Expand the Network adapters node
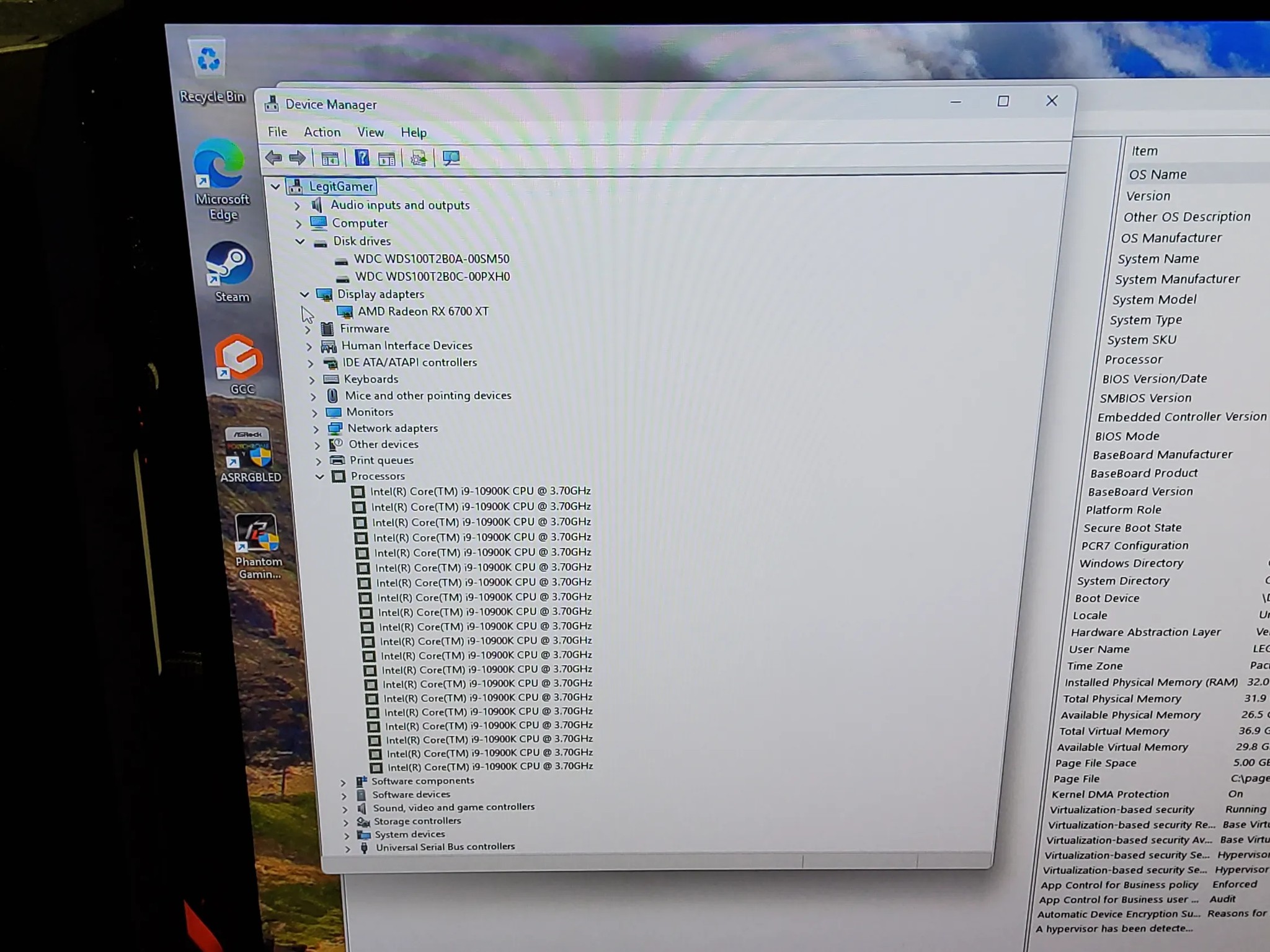 coord(316,429)
